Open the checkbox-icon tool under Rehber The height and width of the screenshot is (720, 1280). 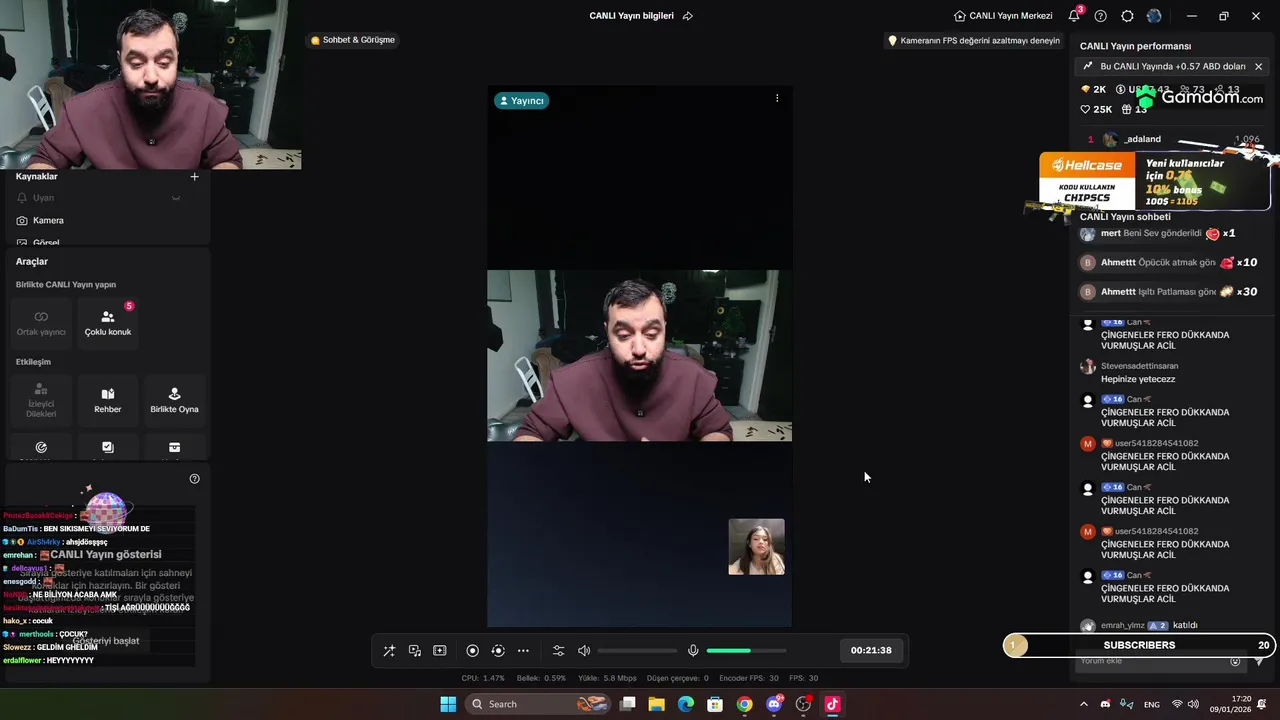(108, 447)
